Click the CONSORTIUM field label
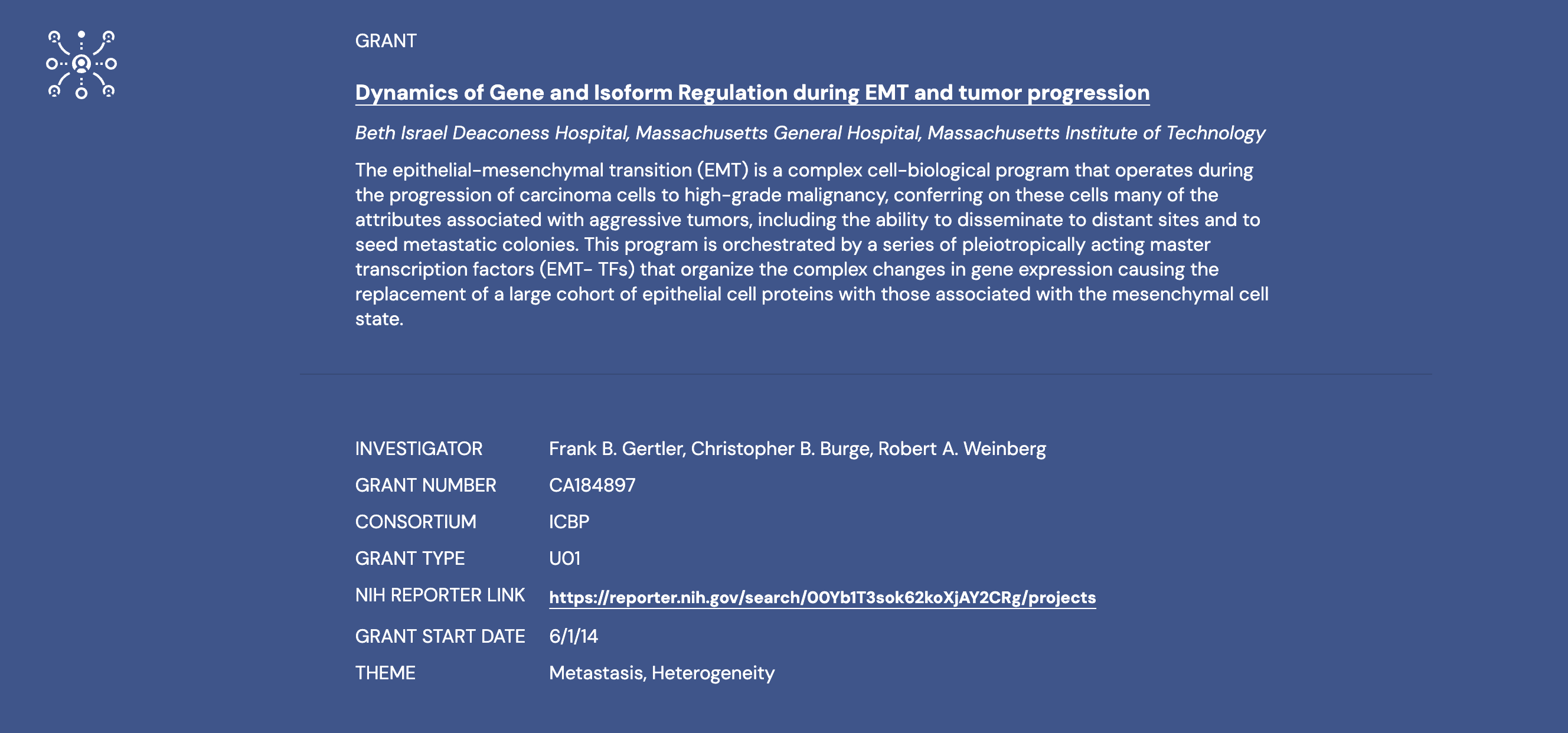1568x733 pixels. (416, 522)
